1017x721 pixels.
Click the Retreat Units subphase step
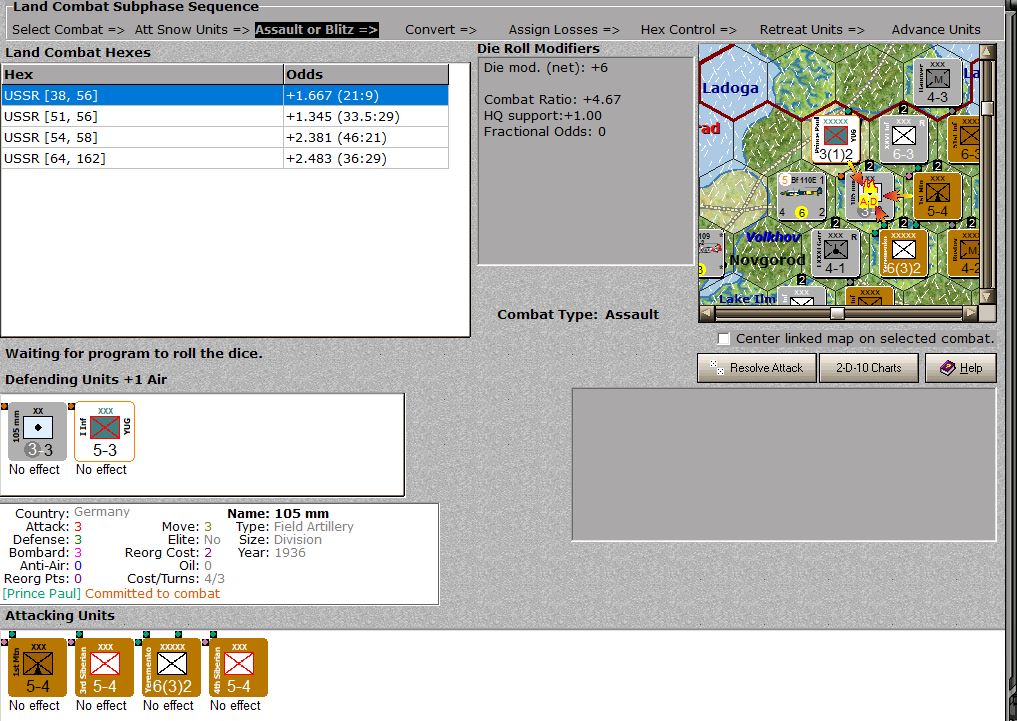(812, 30)
